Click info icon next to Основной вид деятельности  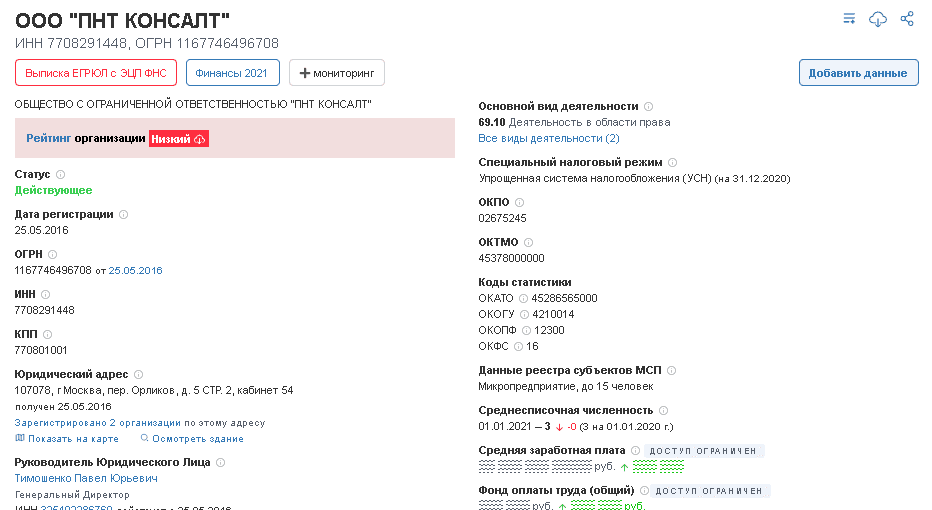coord(649,107)
